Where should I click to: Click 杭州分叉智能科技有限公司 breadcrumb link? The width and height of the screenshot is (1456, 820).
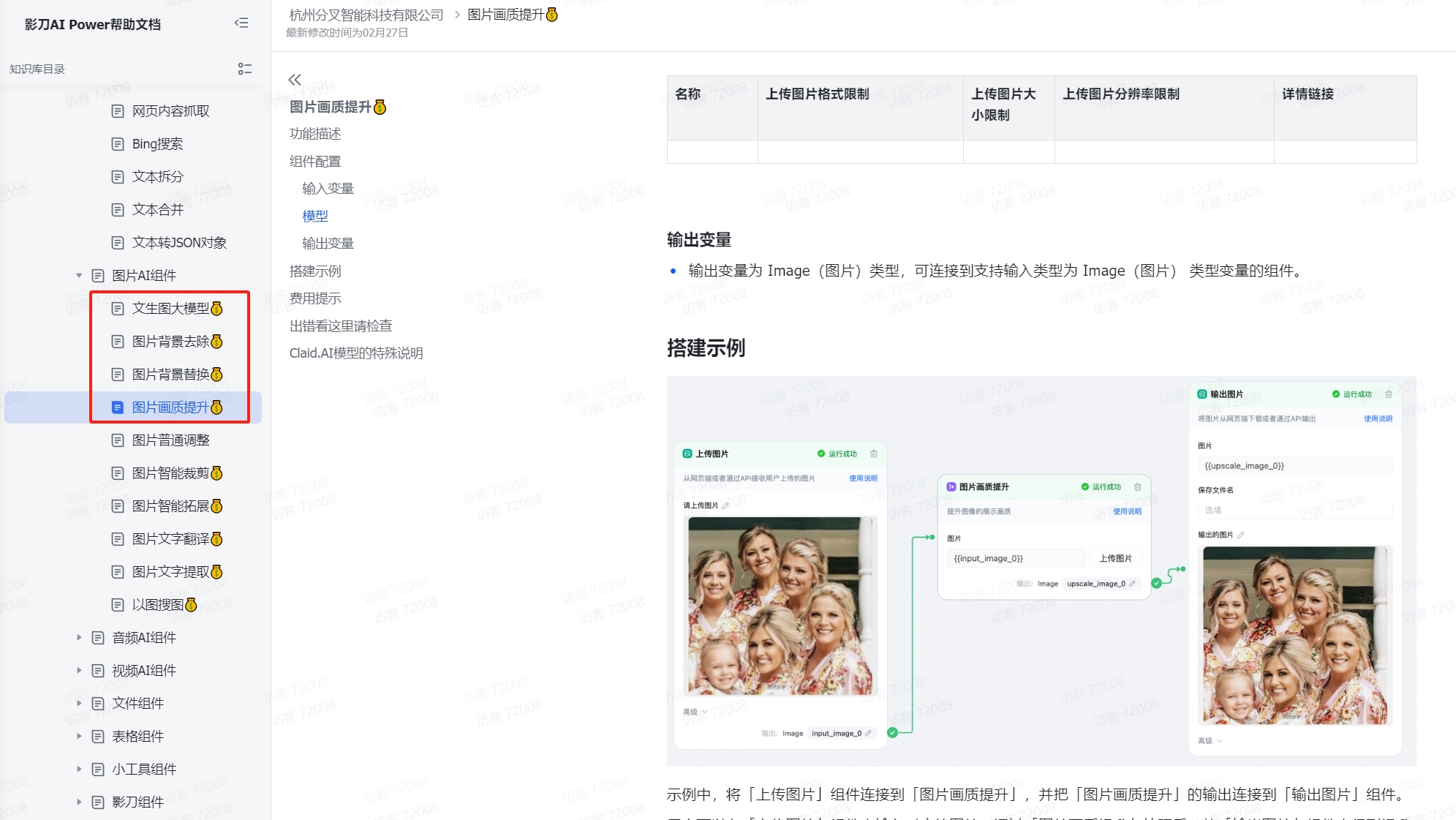(x=366, y=15)
